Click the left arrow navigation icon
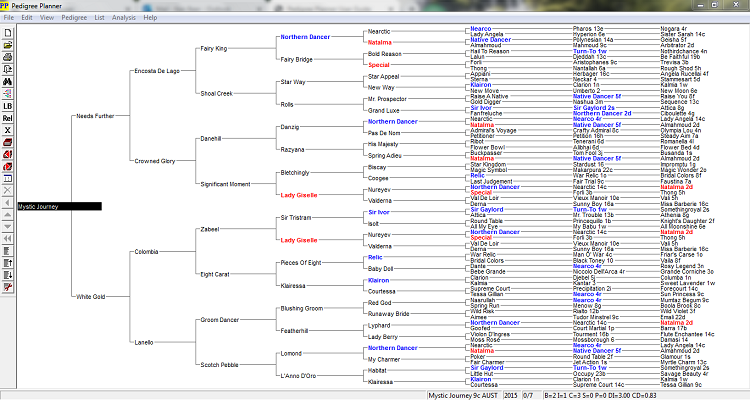Screen dimensions: 750x400 pos(7,203)
